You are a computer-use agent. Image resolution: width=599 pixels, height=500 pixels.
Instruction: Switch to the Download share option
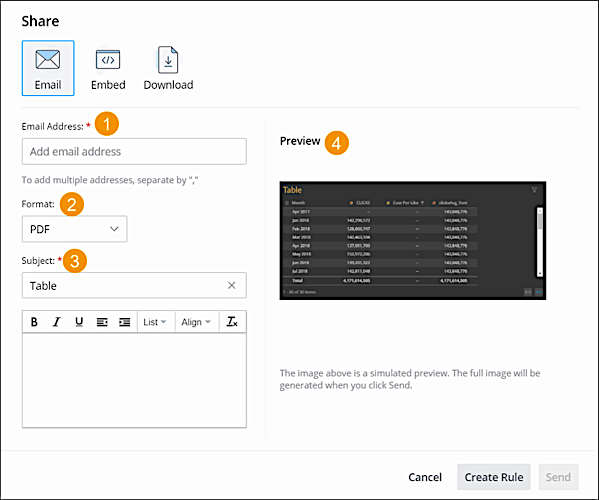[168, 68]
